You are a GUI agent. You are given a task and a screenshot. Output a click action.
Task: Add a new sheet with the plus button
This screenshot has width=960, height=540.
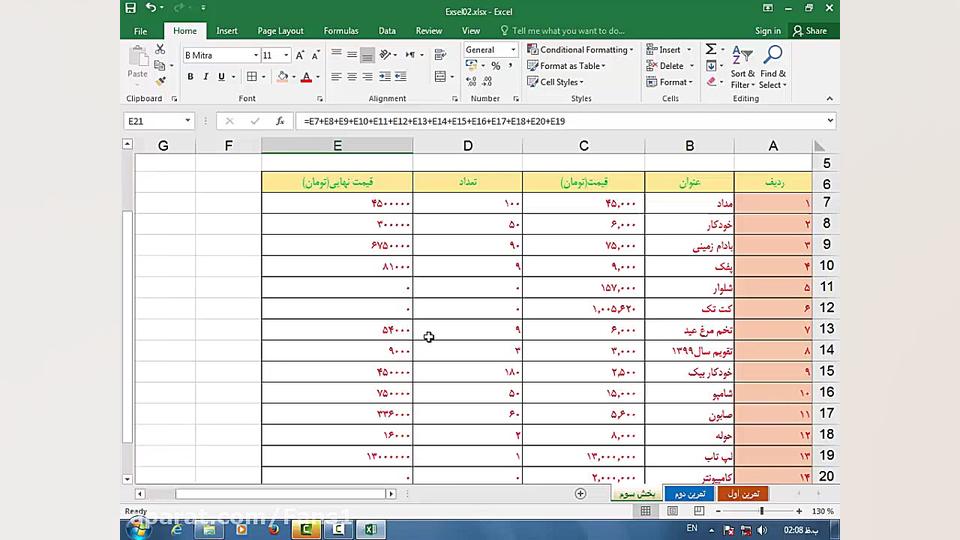580,493
